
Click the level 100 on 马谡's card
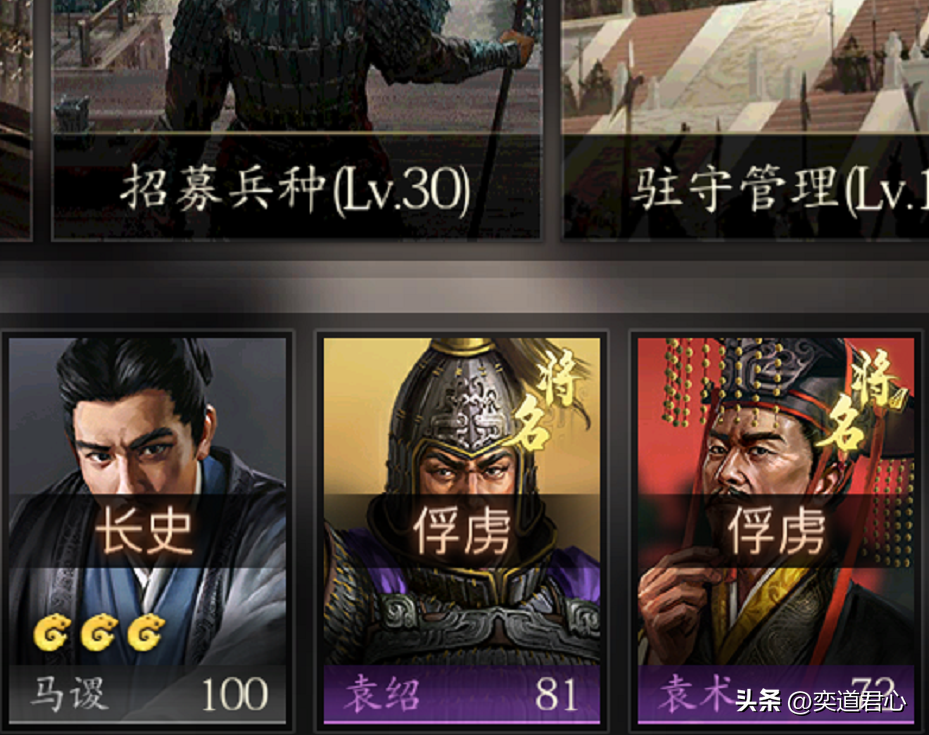pyautogui.click(x=235, y=694)
